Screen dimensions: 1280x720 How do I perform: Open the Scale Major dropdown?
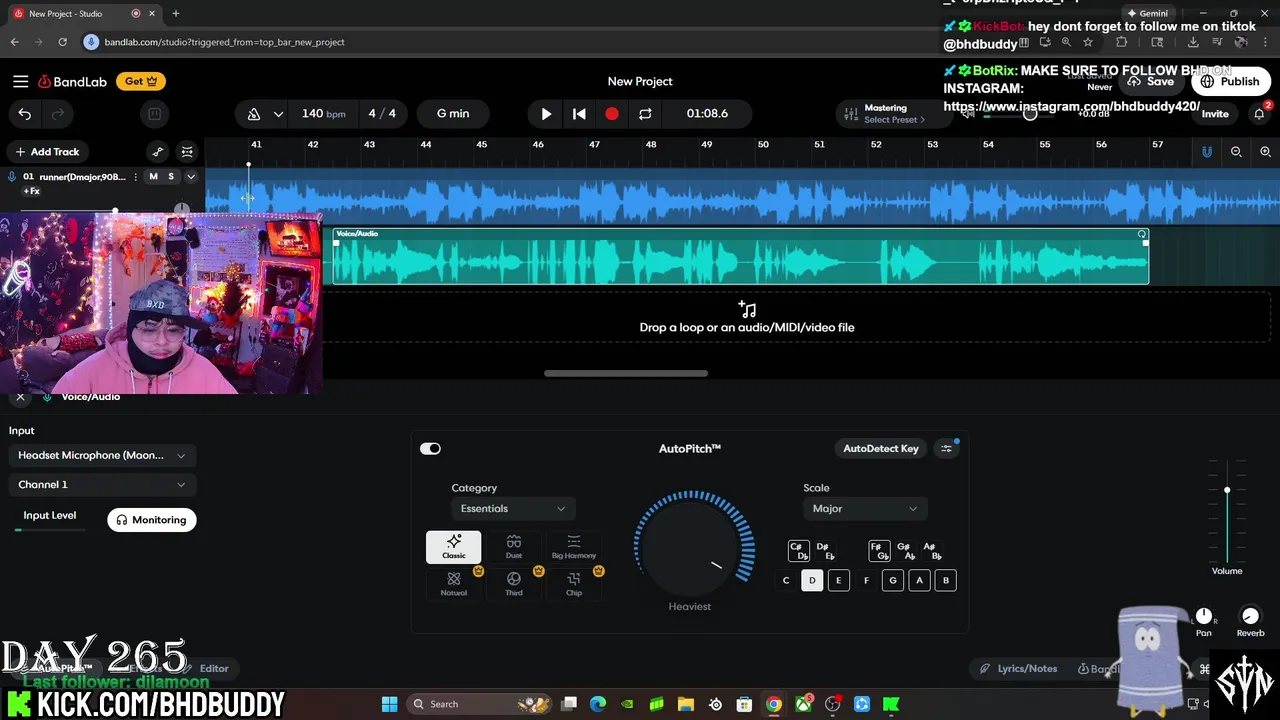pyautogui.click(x=865, y=509)
